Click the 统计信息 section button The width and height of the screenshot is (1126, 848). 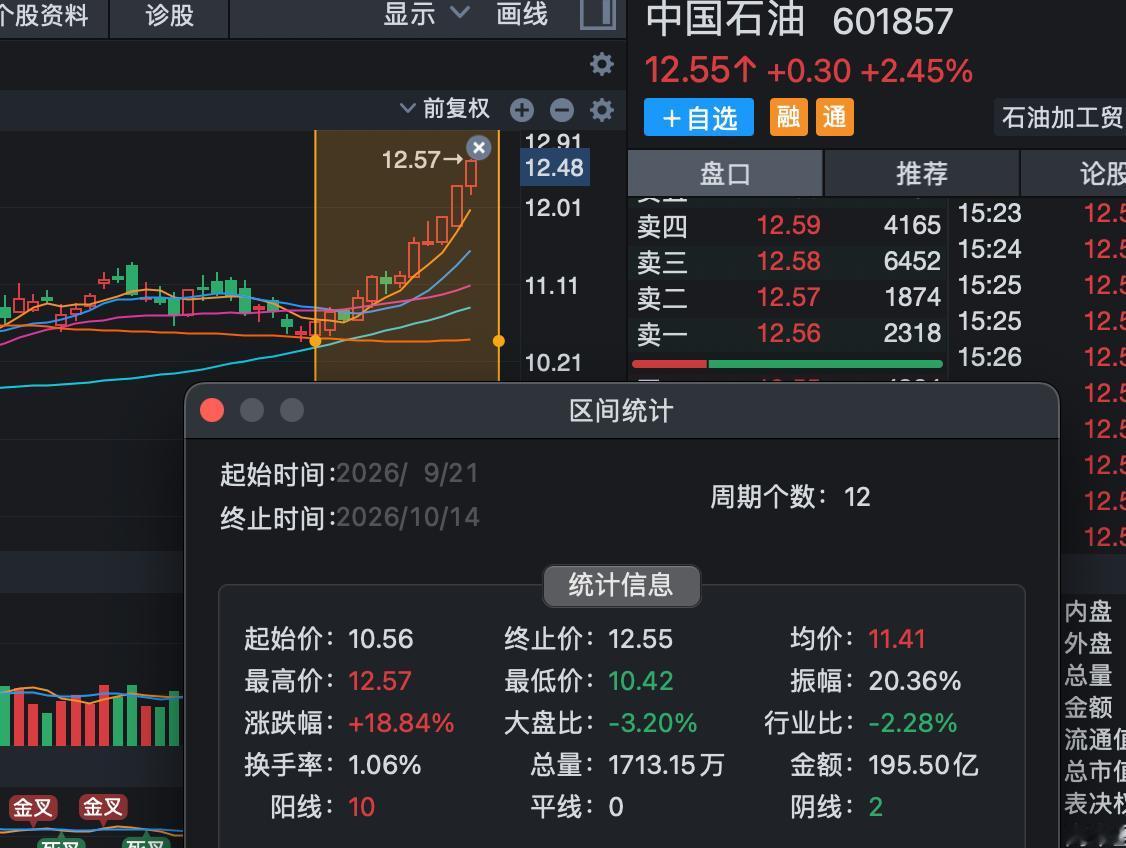coord(621,585)
